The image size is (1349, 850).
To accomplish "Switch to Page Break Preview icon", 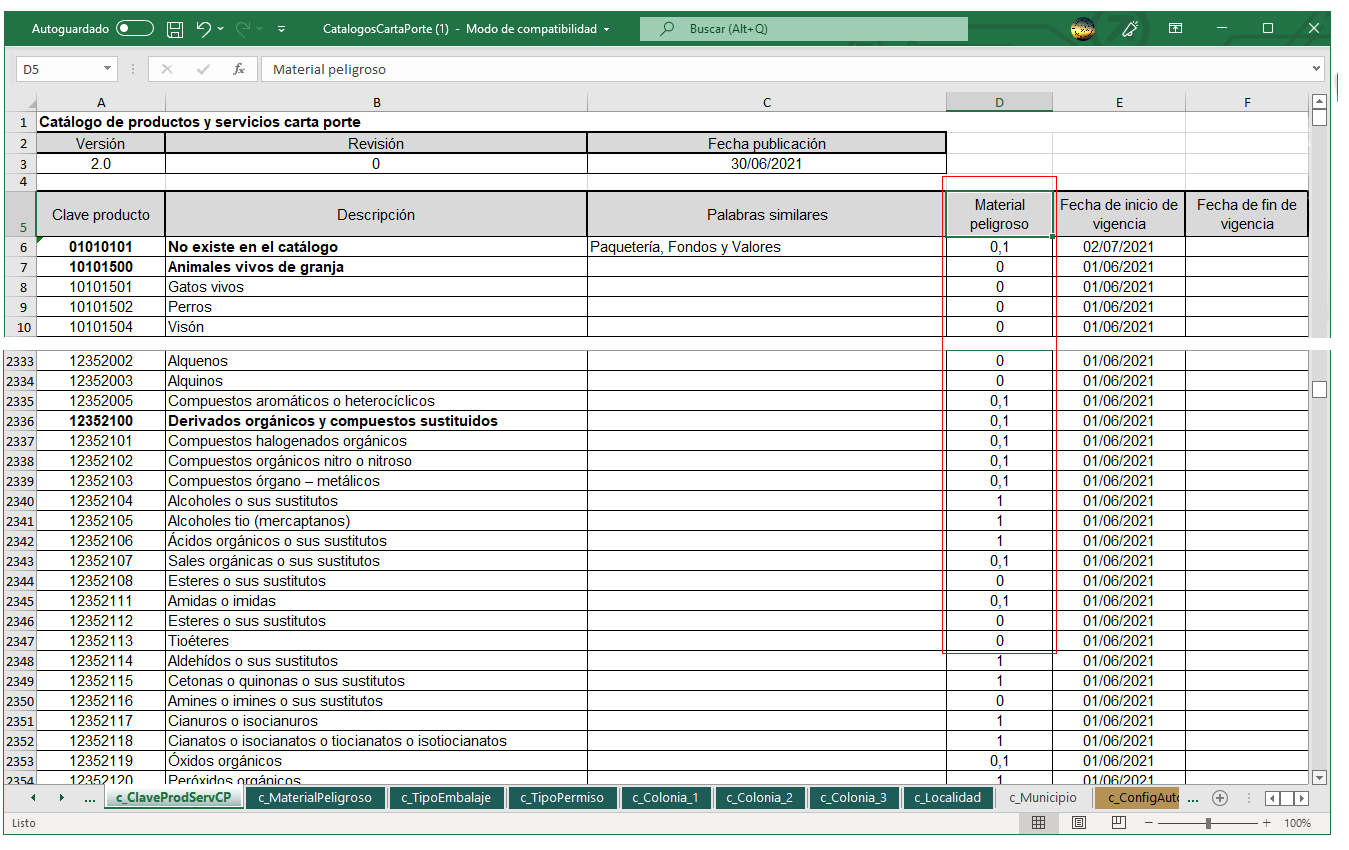I will [x=1119, y=823].
